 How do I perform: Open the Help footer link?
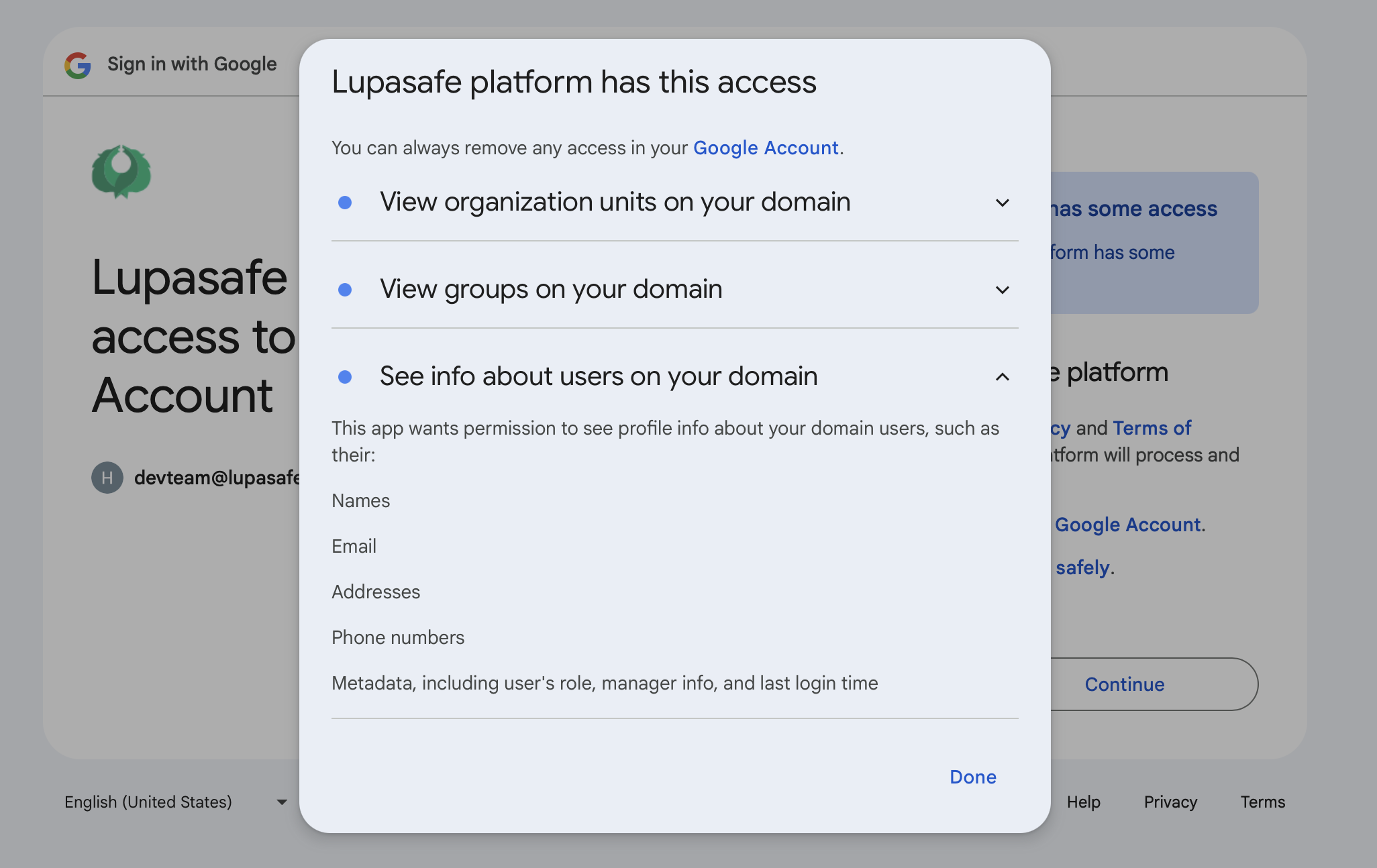(x=1083, y=802)
